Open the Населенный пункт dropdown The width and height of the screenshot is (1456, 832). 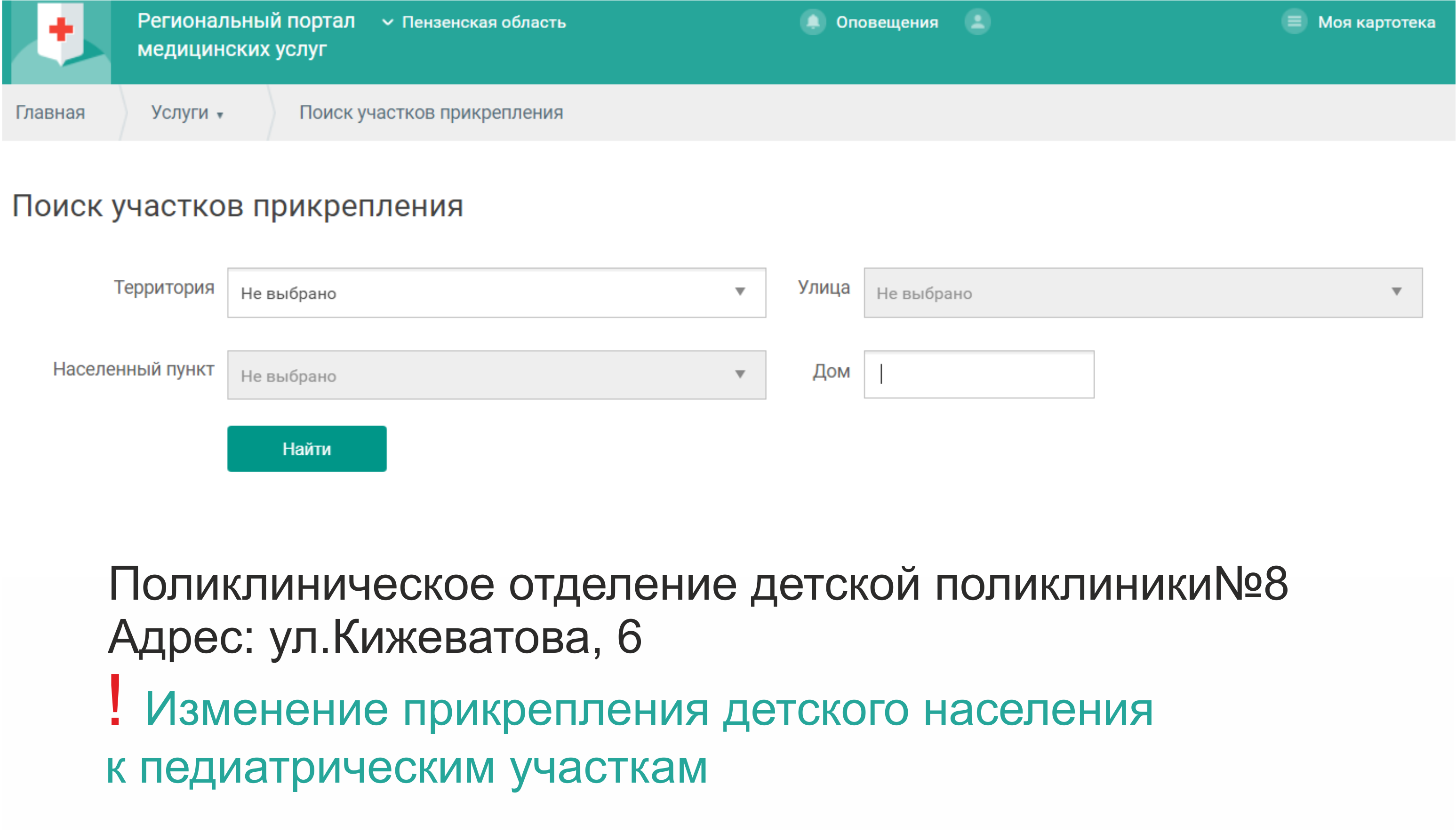[x=496, y=375]
